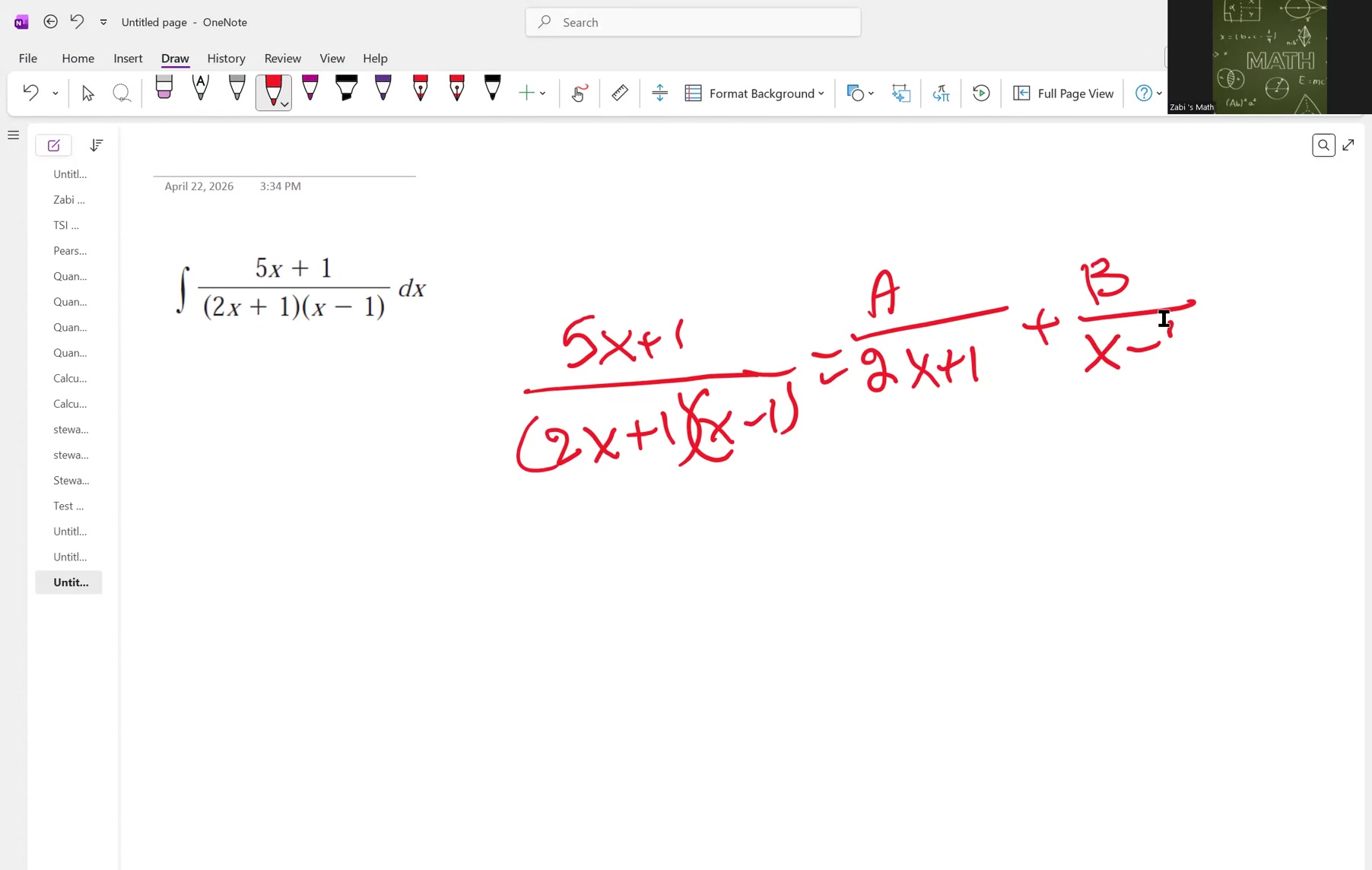1372x870 pixels.
Task: Toggle Full Page View
Action: (x=1064, y=93)
